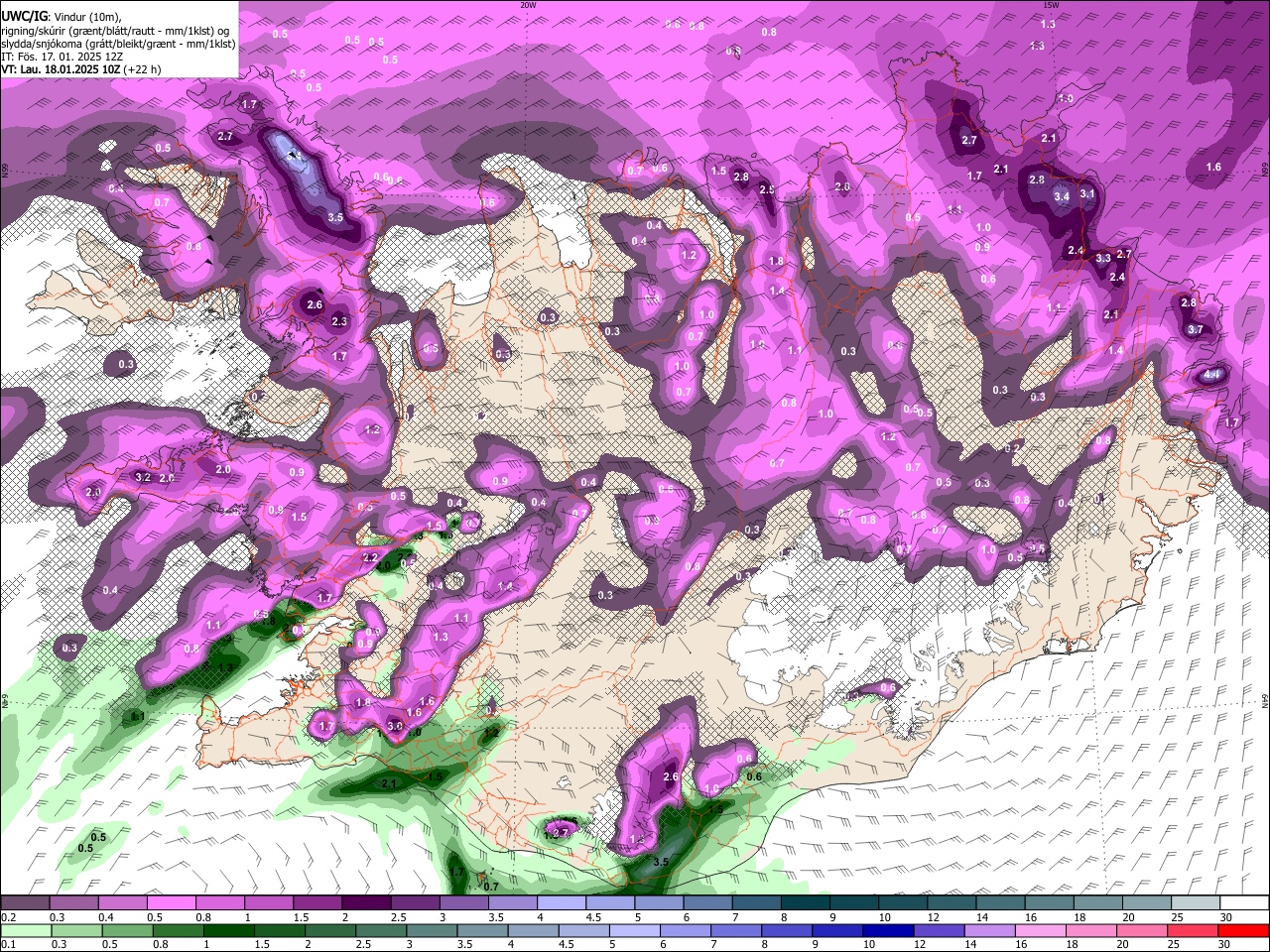This screenshot has height=952, width=1270.
Task: Pick rain legend swatch between 14 and 16
Action: [990, 931]
